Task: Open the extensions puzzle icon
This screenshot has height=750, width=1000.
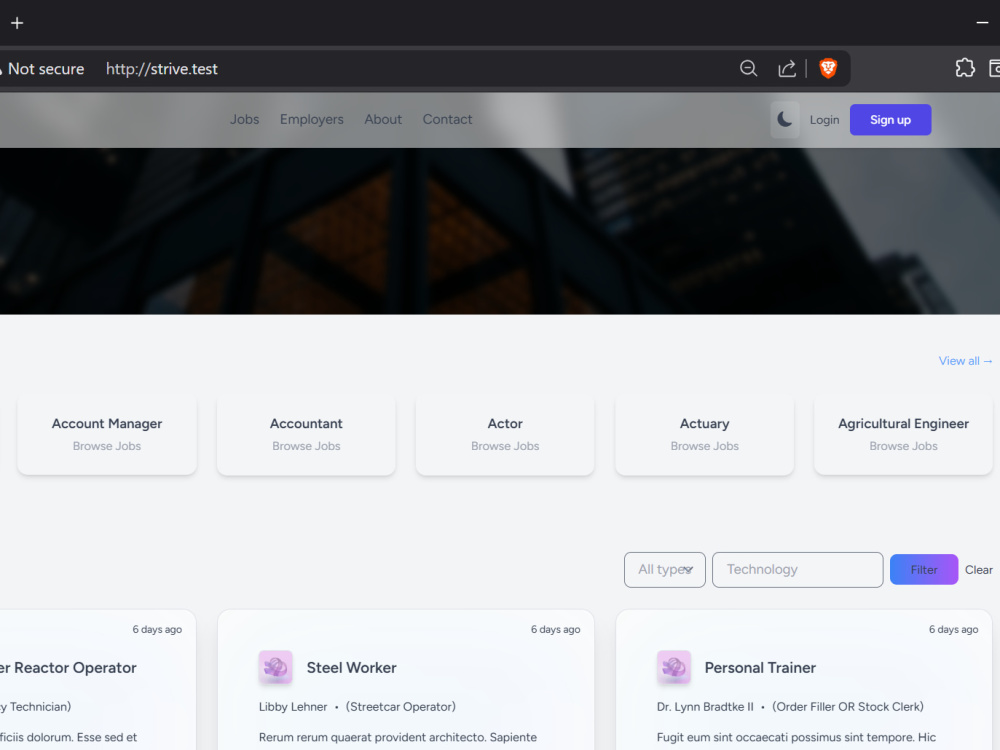Action: 965,68
